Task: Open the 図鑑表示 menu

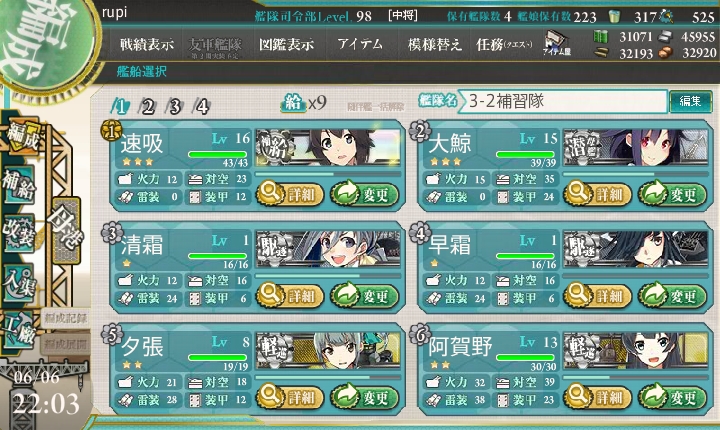Action: [x=287, y=44]
